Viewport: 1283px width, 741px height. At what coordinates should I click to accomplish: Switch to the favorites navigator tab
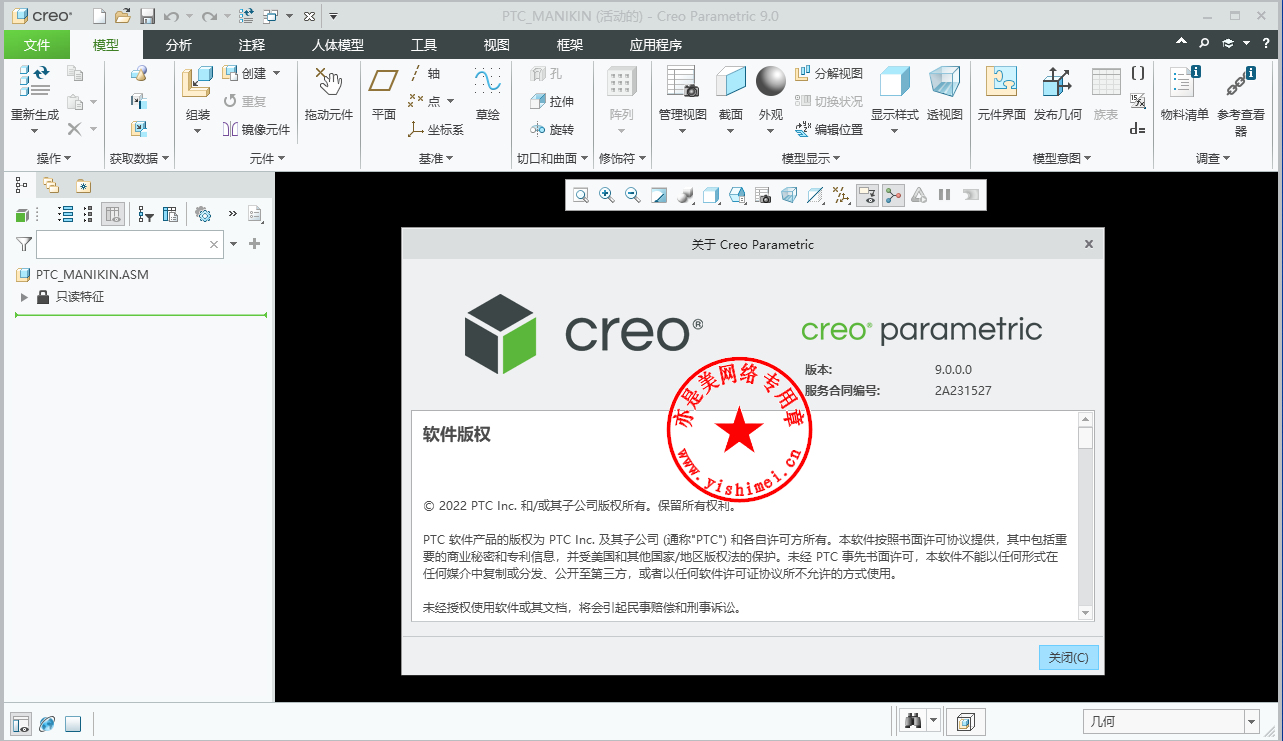83,185
